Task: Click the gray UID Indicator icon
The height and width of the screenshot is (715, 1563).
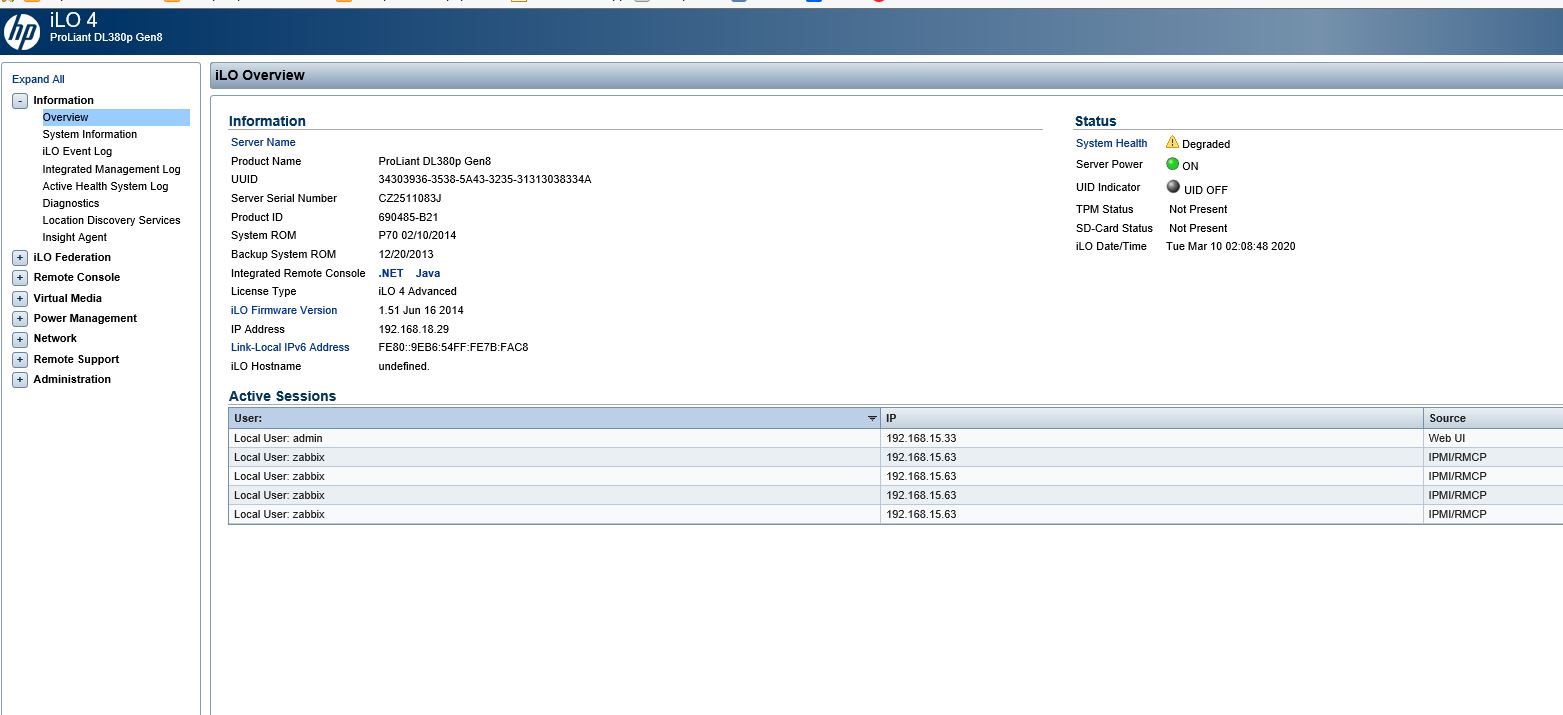Action: pyautogui.click(x=1172, y=187)
